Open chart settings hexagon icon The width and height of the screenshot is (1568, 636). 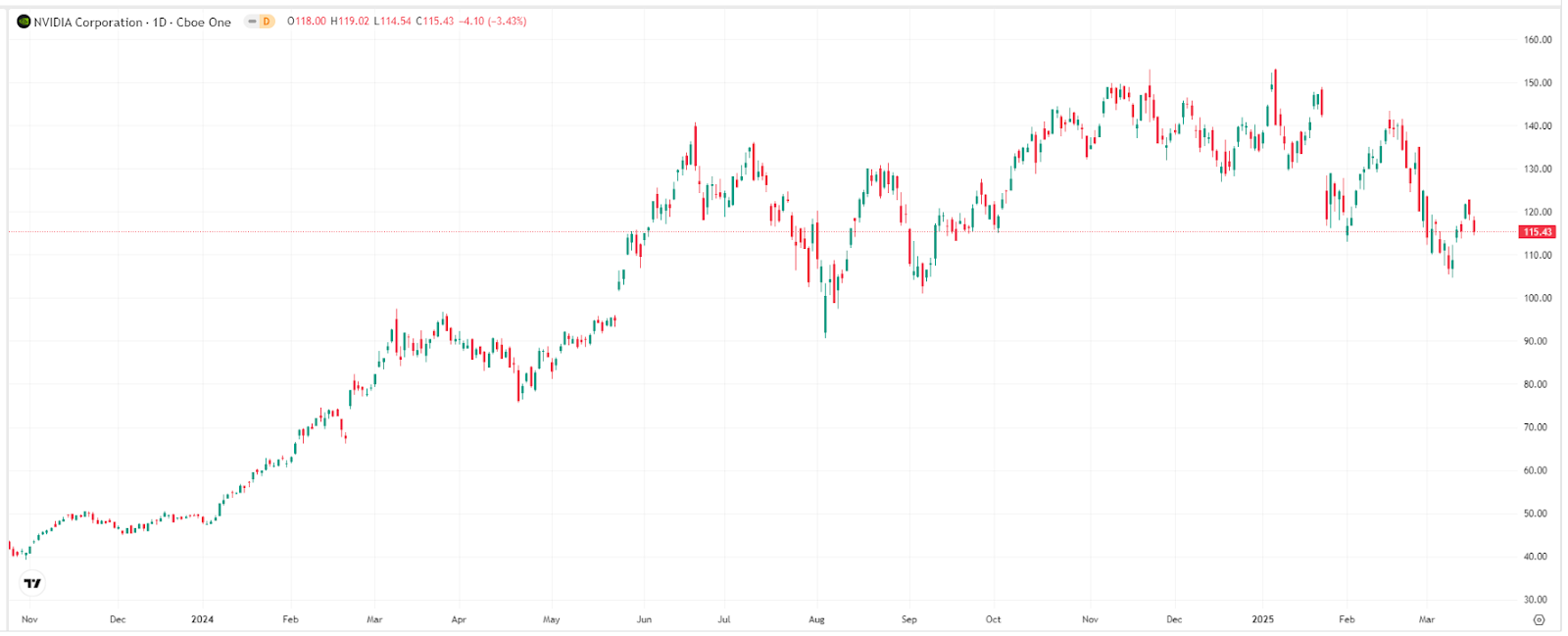click(1539, 619)
